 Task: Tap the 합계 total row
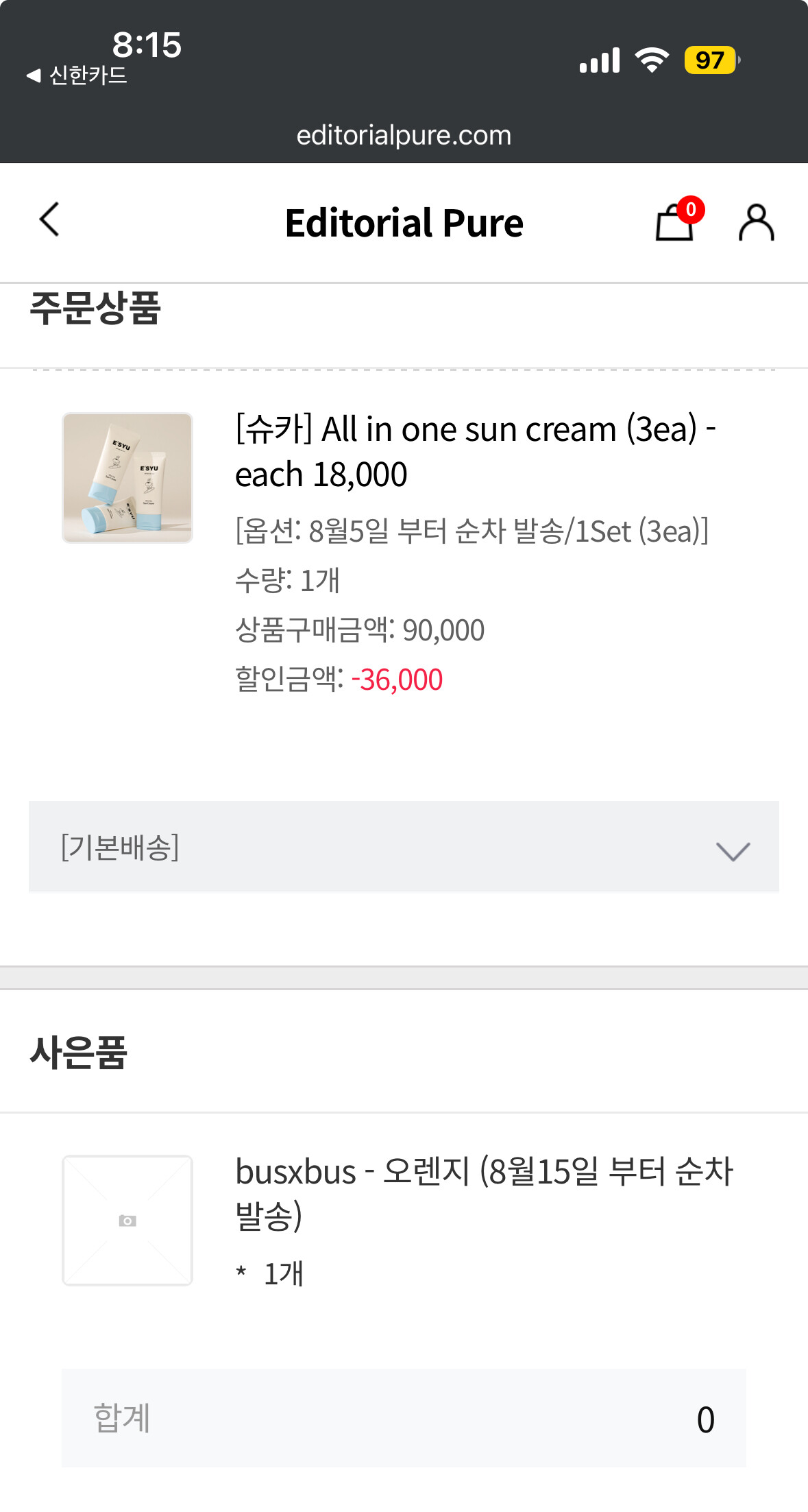click(403, 1418)
